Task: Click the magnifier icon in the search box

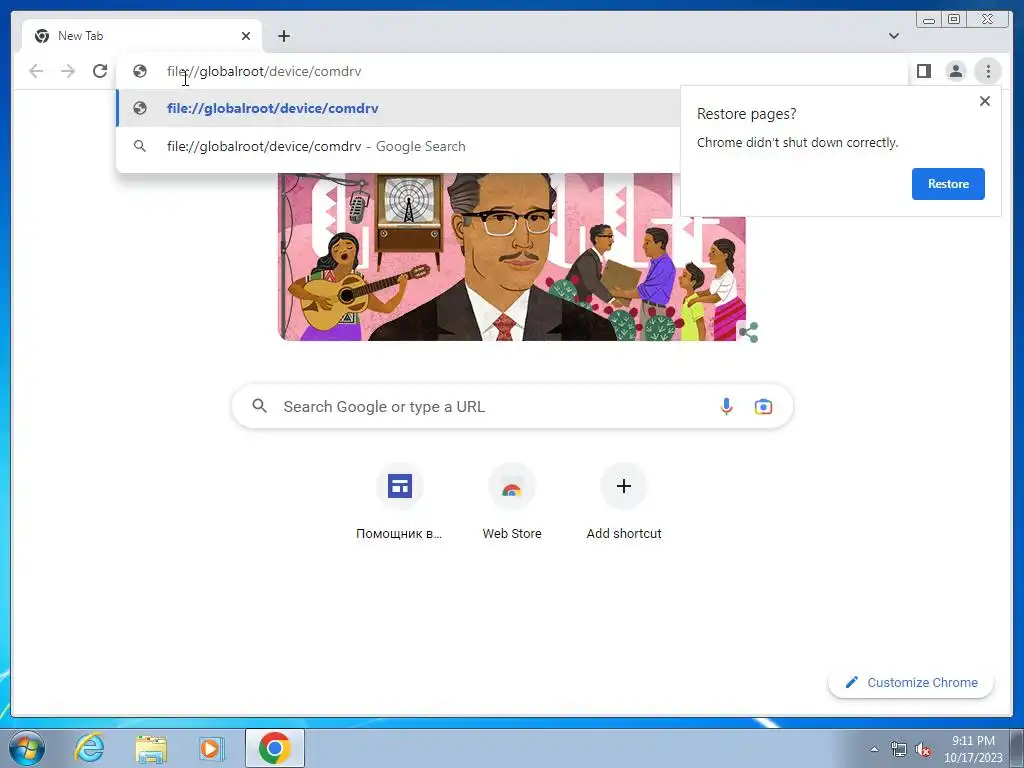Action: click(x=259, y=406)
